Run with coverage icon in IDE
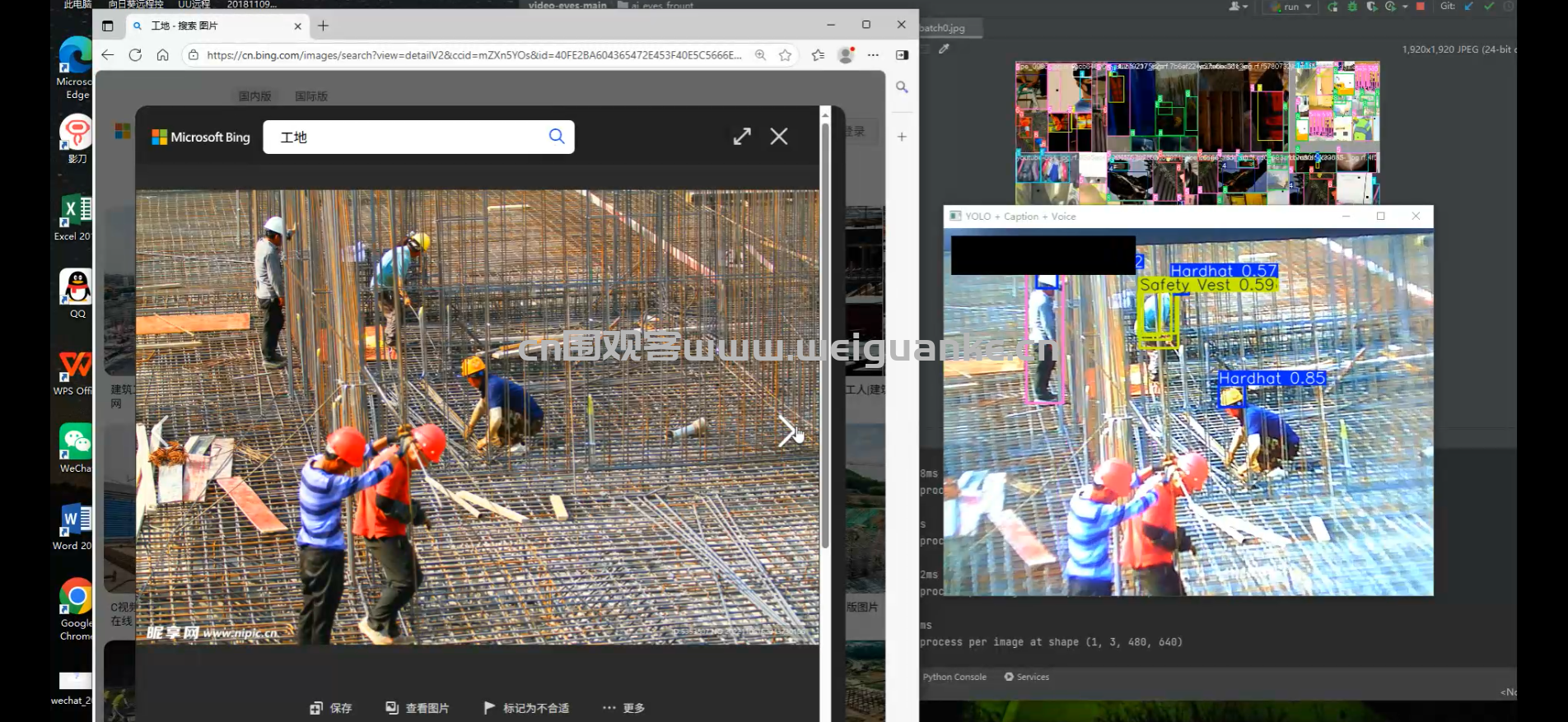1568x722 pixels. click(x=1371, y=7)
